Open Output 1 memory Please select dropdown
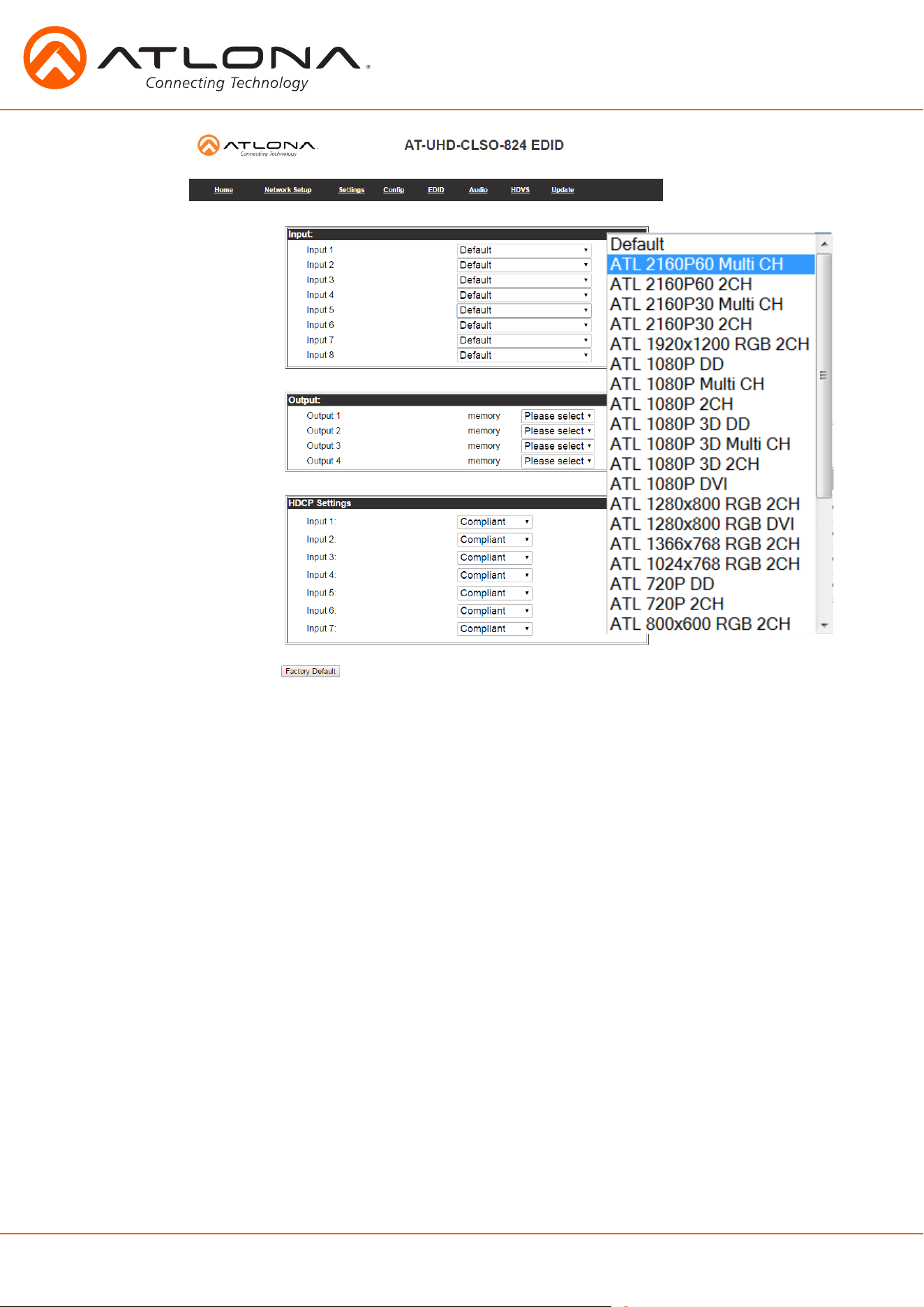This screenshot has height=1307, width=924. [x=558, y=416]
